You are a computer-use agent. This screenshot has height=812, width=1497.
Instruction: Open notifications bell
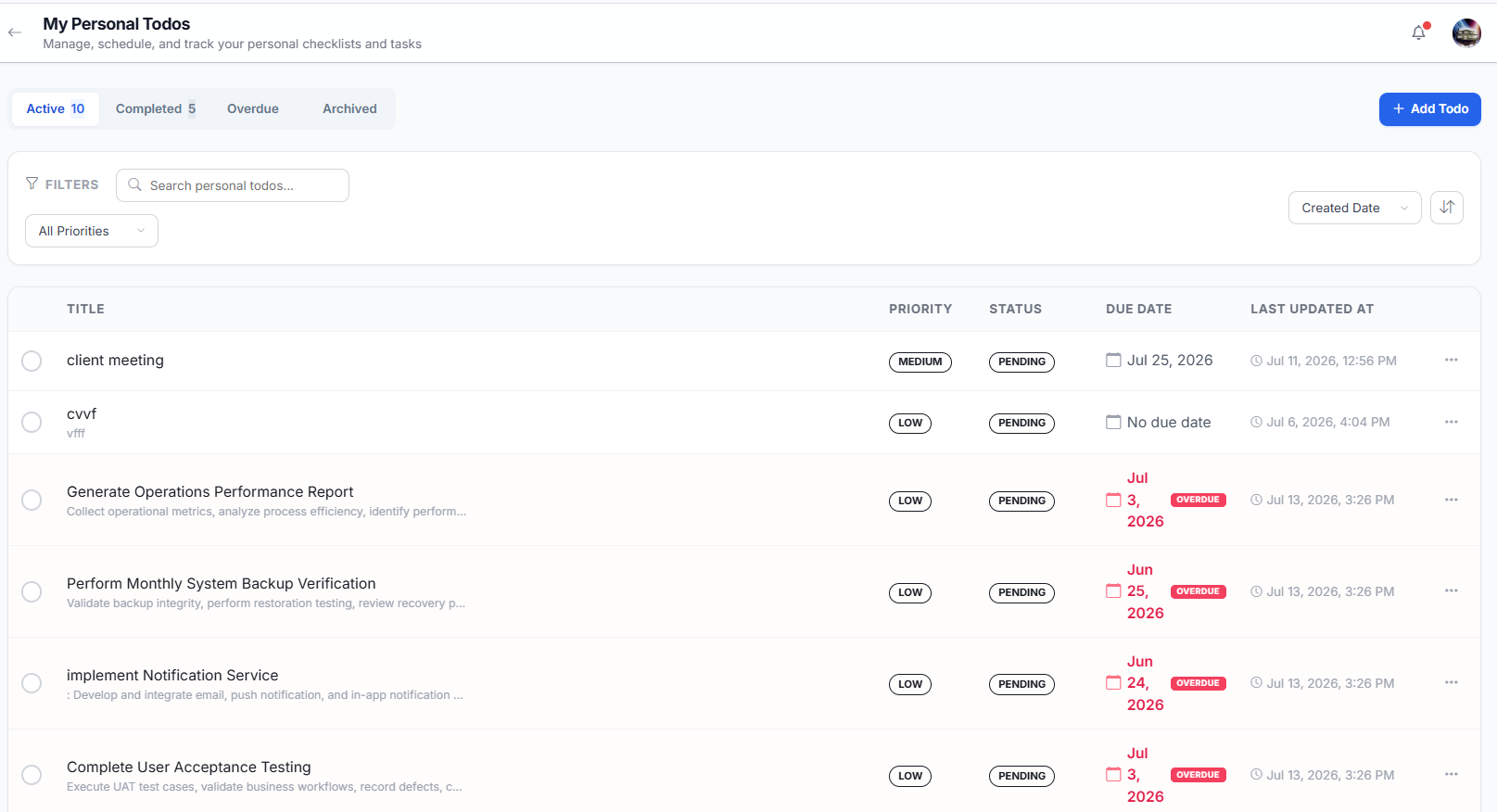click(1418, 33)
